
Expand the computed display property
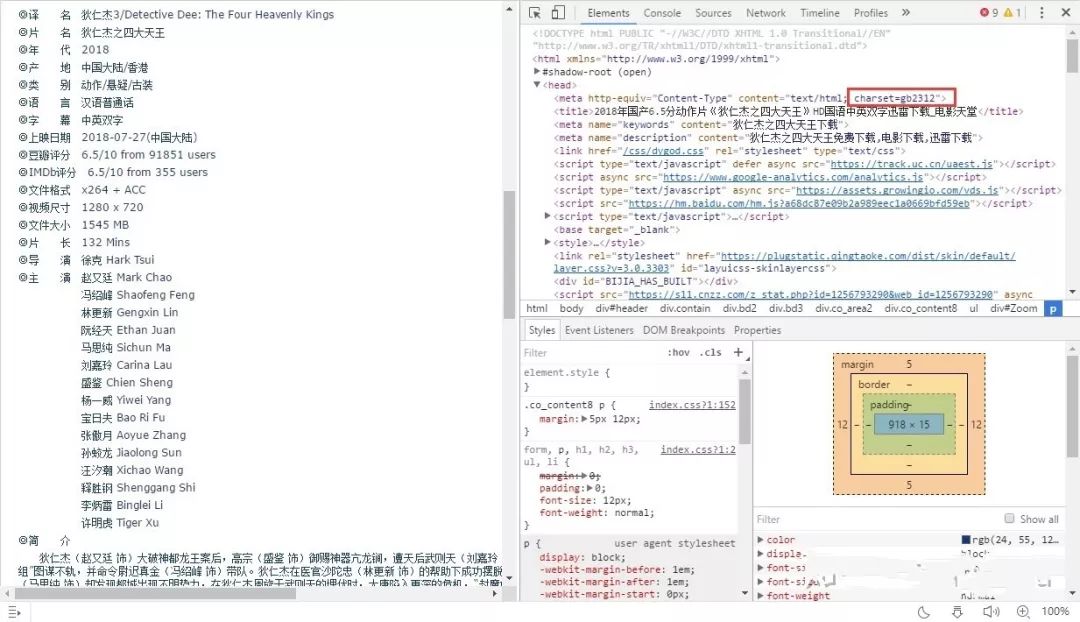[760, 554]
